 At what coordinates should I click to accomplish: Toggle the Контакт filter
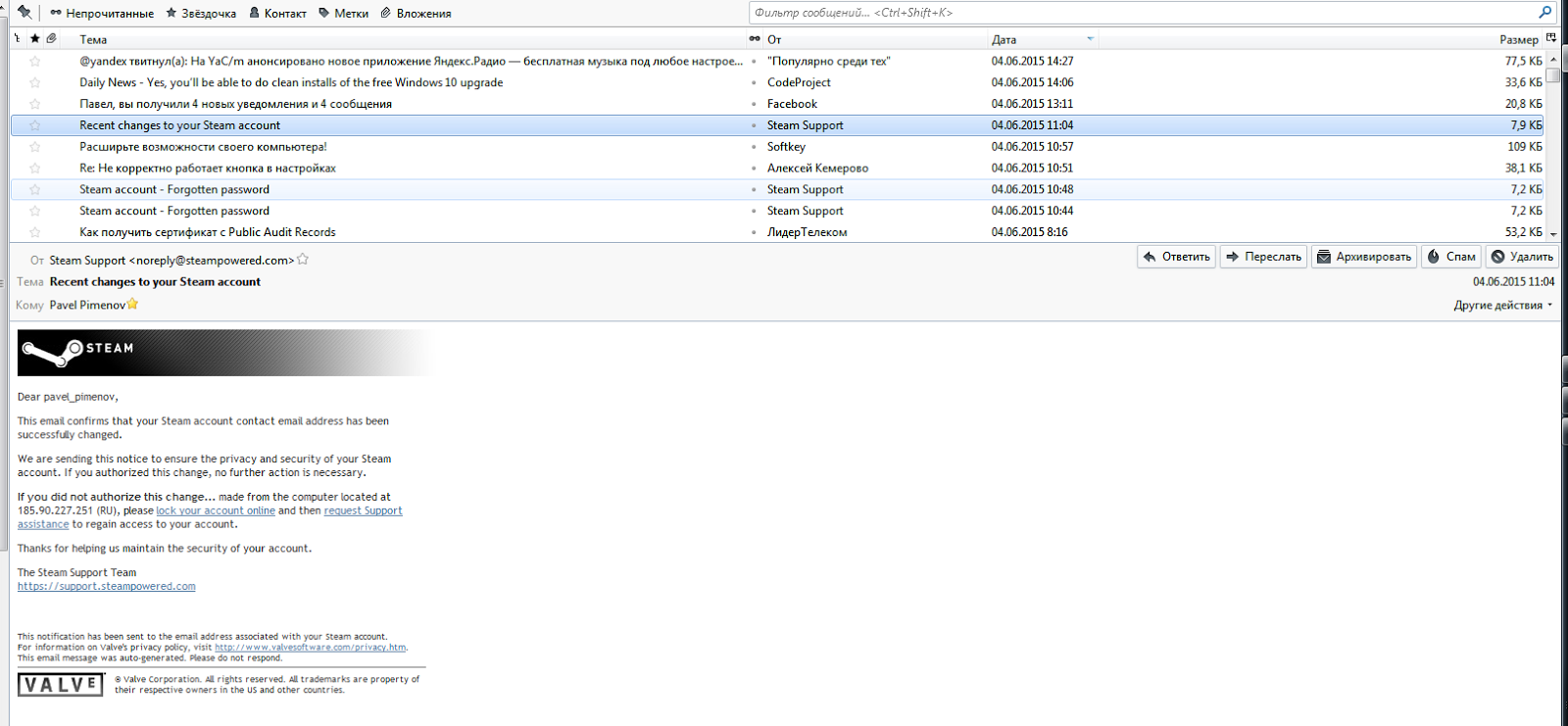pos(277,14)
